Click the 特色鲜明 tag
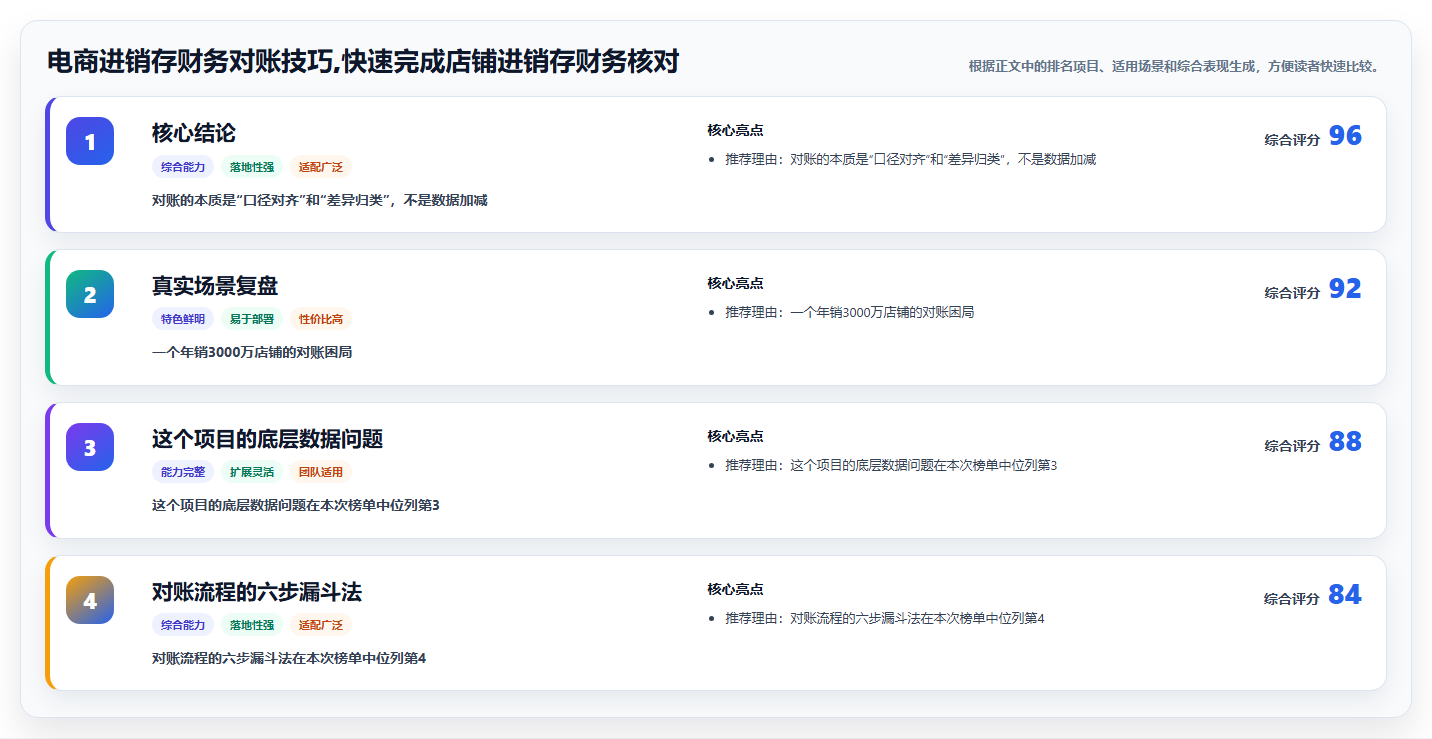This screenshot has width=1432, height=739. point(183,319)
